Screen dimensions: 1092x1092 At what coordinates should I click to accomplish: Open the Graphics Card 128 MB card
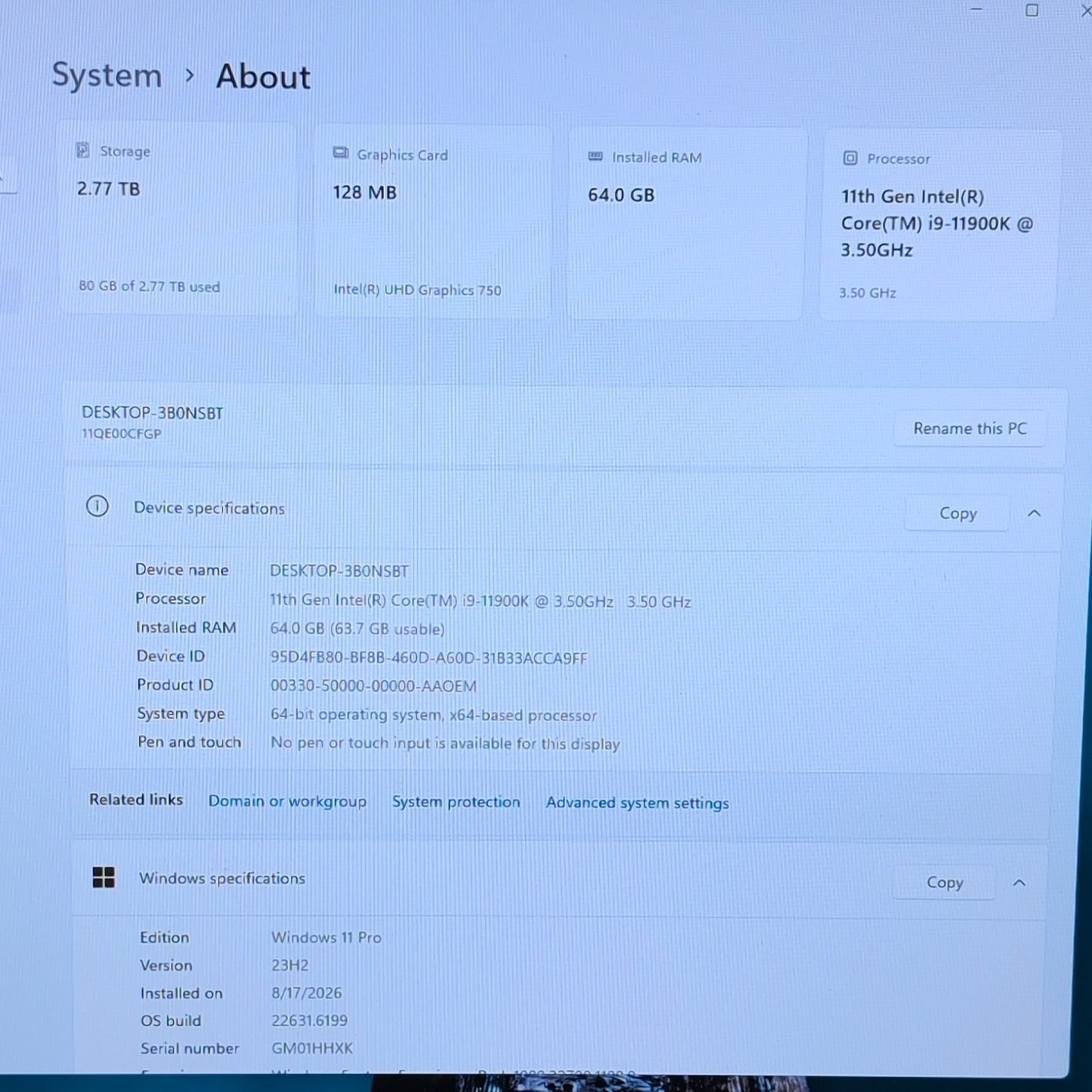pyautogui.click(x=433, y=221)
